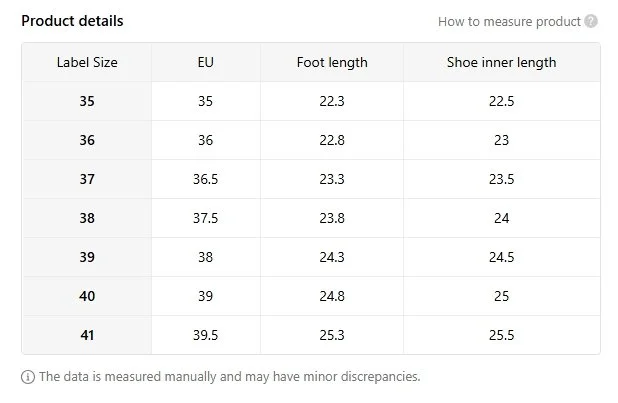Click the Product details heading
This screenshot has height=403, width=618.
tap(72, 21)
